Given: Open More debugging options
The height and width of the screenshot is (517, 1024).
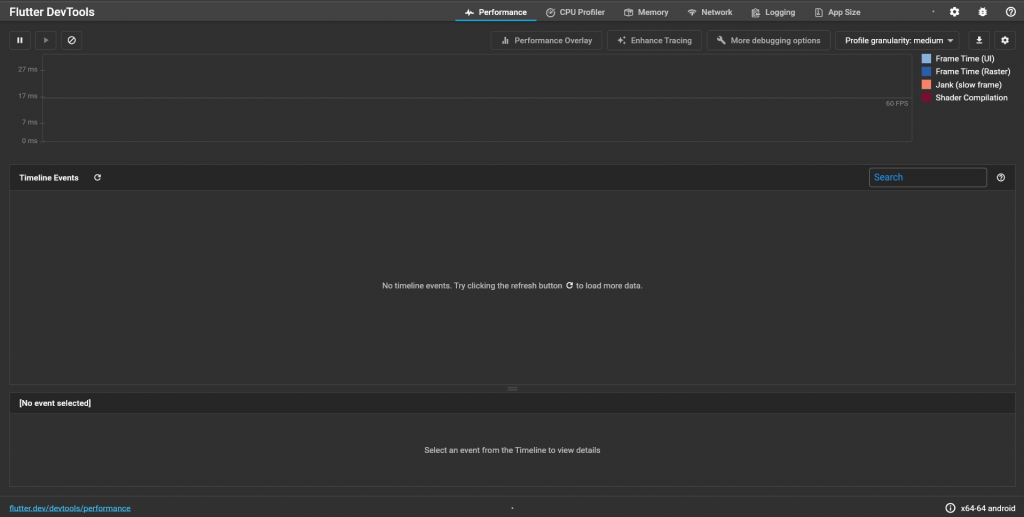Looking at the screenshot, I should tap(768, 40).
